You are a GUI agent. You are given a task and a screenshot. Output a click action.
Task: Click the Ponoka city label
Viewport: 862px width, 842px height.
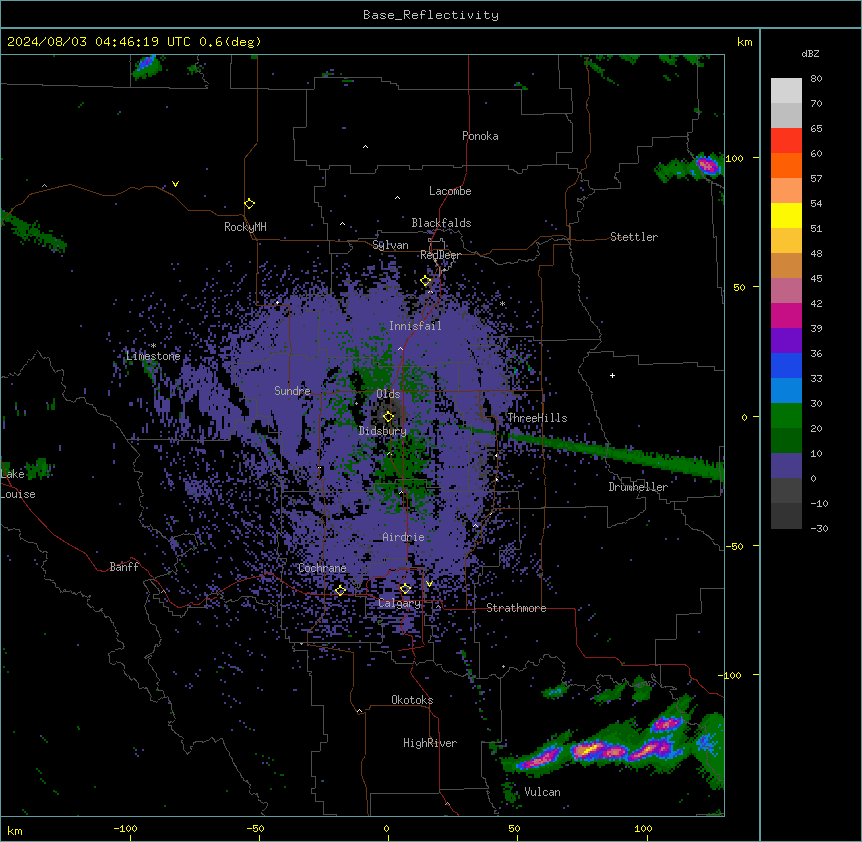click(x=480, y=136)
